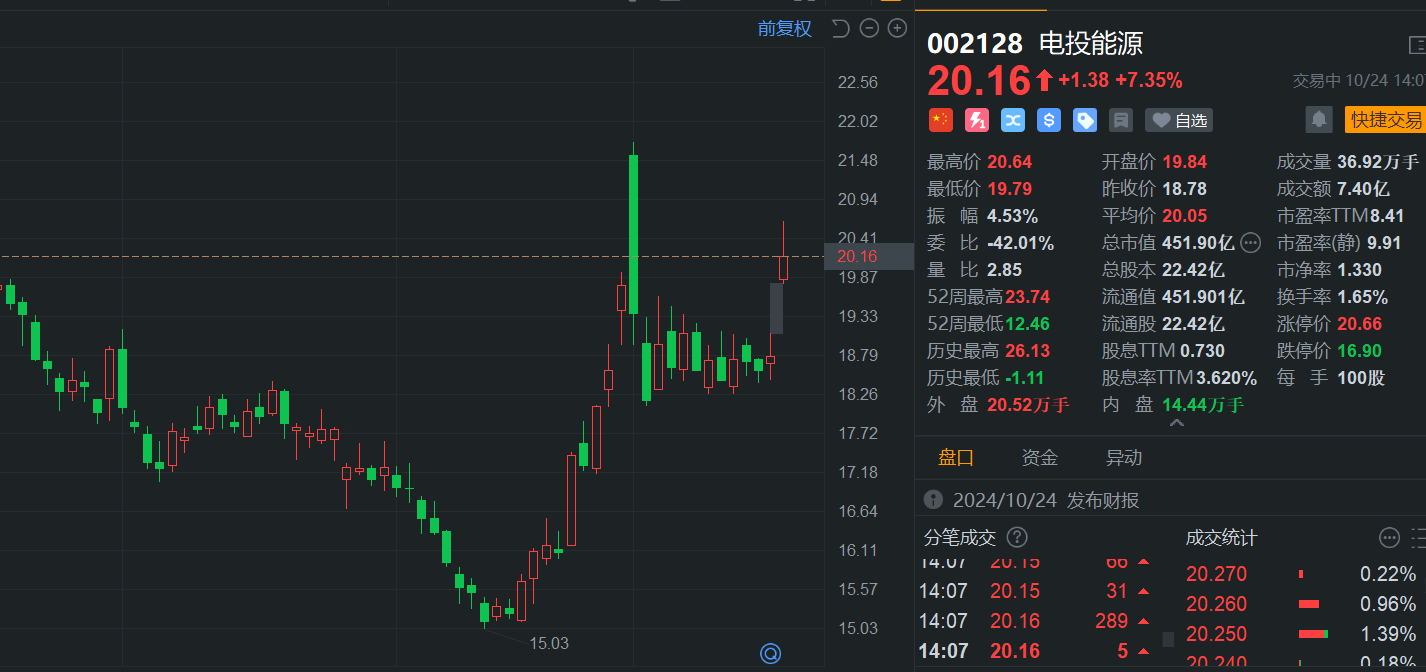Viewport: 1426px width, 672px height.
Task: Open the 2024/10/24 发布财报 notice
Action: click(x=1044, y=500)
